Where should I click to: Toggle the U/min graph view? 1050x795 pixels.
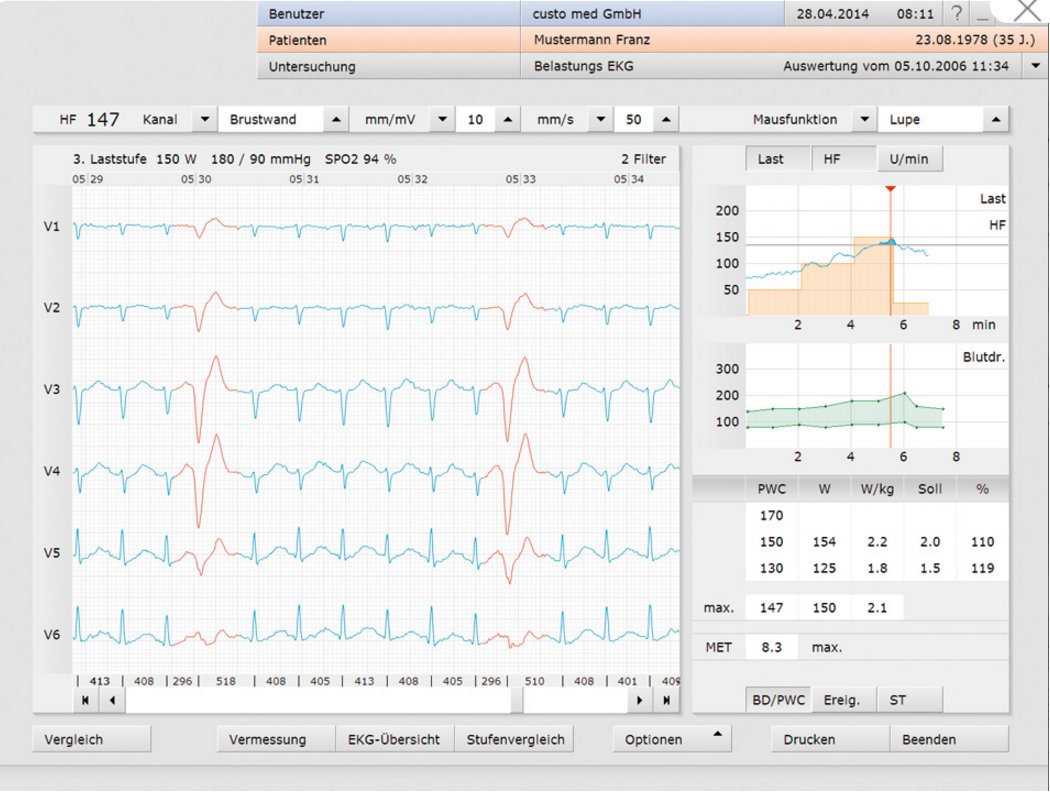tap(909, 159)
